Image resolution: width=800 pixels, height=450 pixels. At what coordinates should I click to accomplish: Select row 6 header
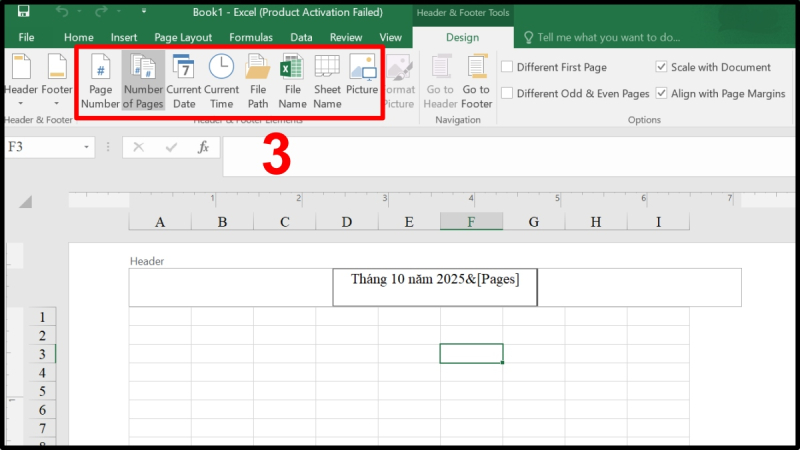click(x=42, y=410)
